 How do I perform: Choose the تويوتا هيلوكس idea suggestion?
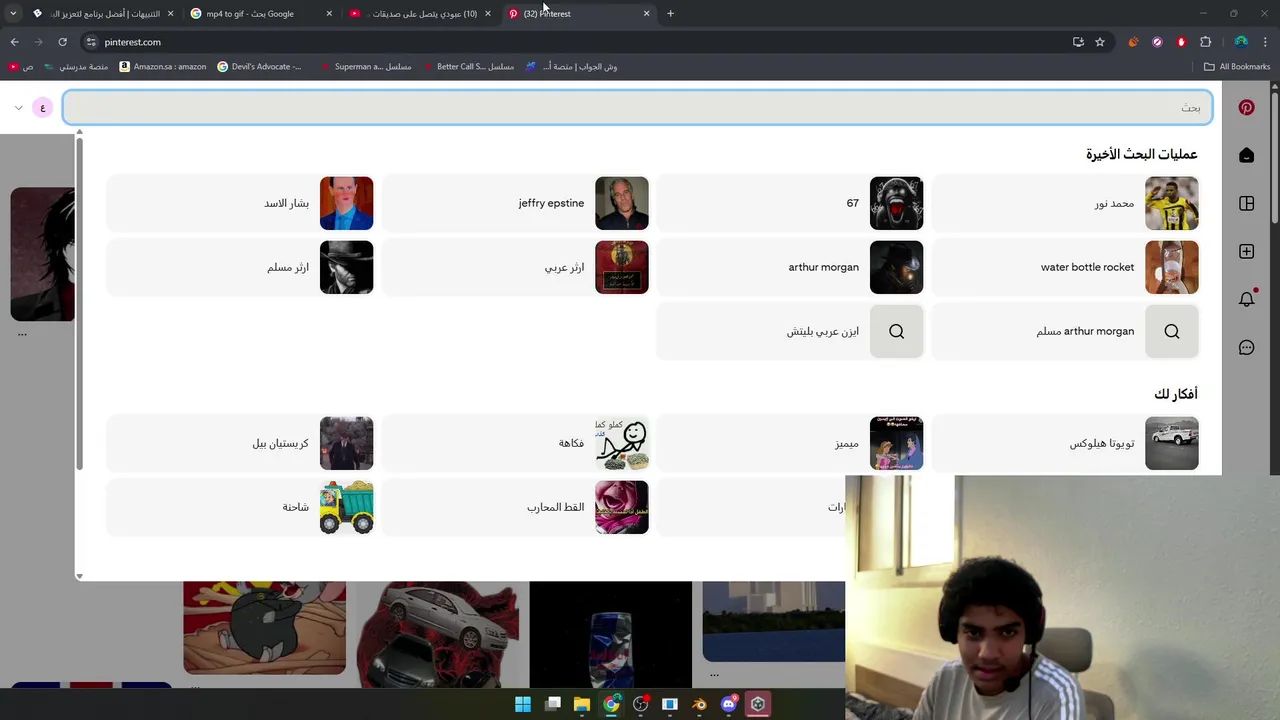pyautogui.click(x=1065, y=443)
